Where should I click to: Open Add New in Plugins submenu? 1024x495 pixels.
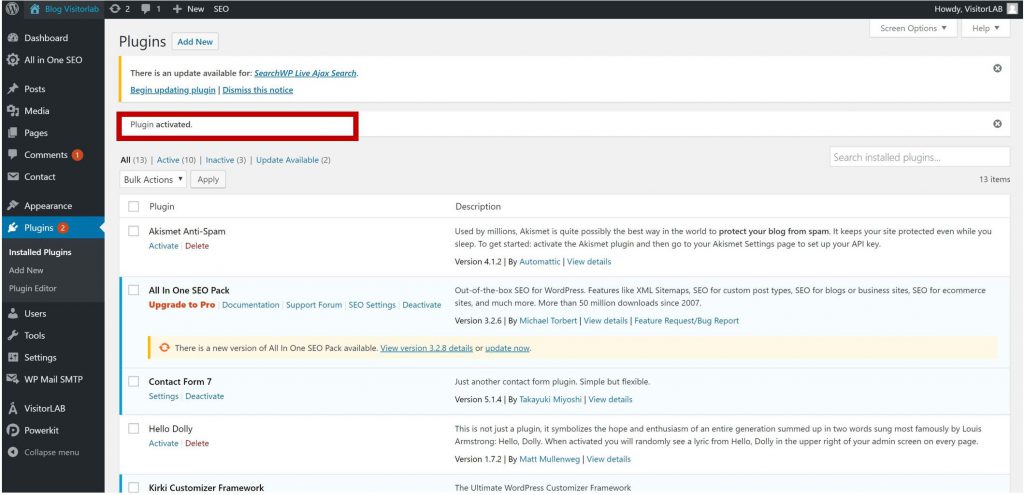click(26, 270)
